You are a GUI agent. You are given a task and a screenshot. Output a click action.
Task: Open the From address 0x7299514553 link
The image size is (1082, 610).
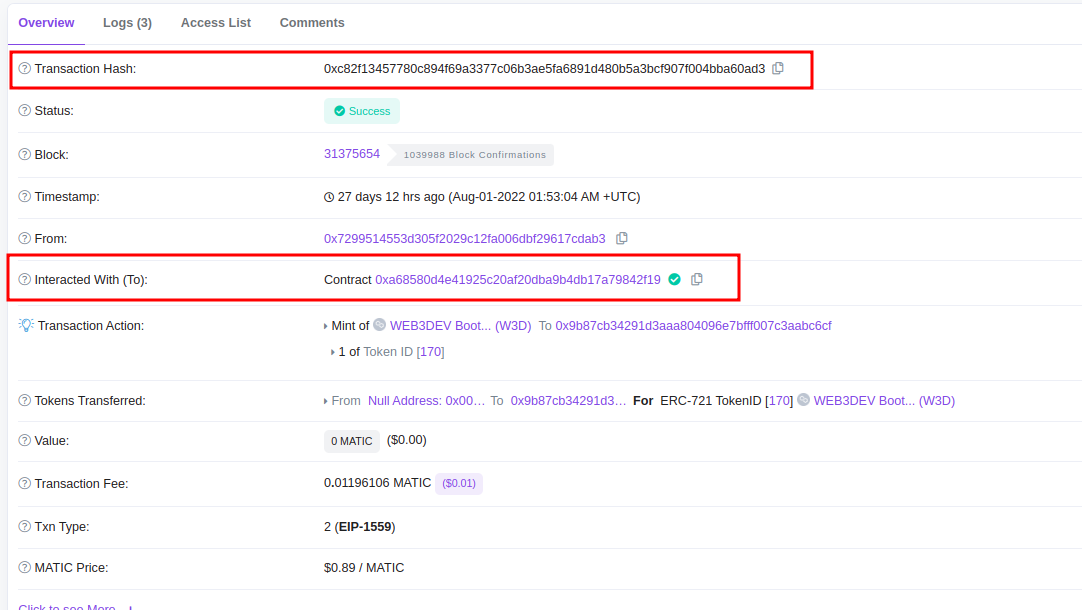point(464,239)
